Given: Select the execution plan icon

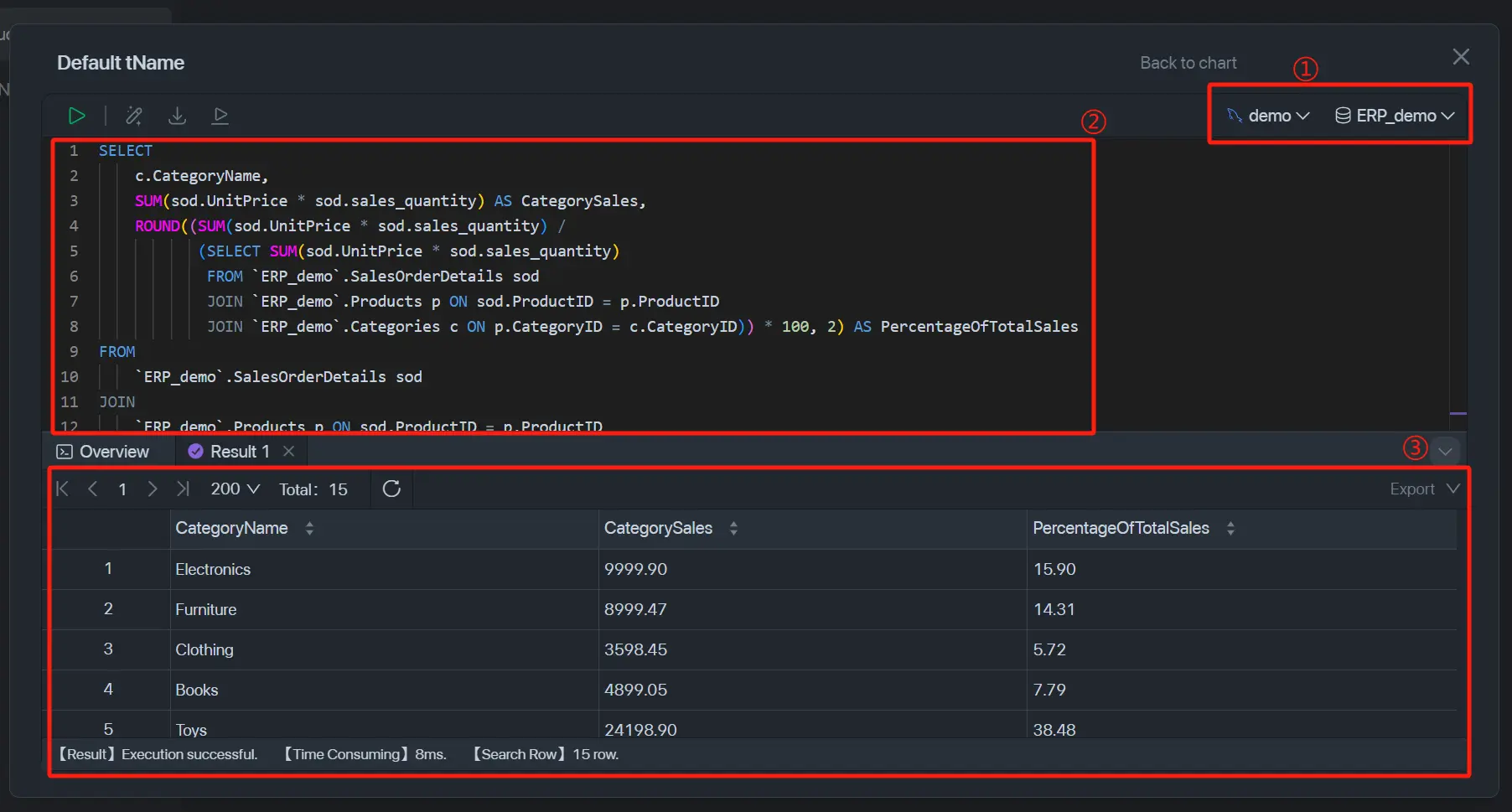Looking at the screenshot, I should click(x=220, y=116).
